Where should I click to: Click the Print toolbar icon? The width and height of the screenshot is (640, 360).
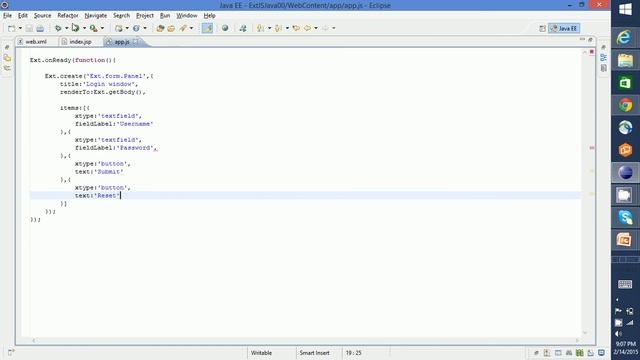pos(40,28)
